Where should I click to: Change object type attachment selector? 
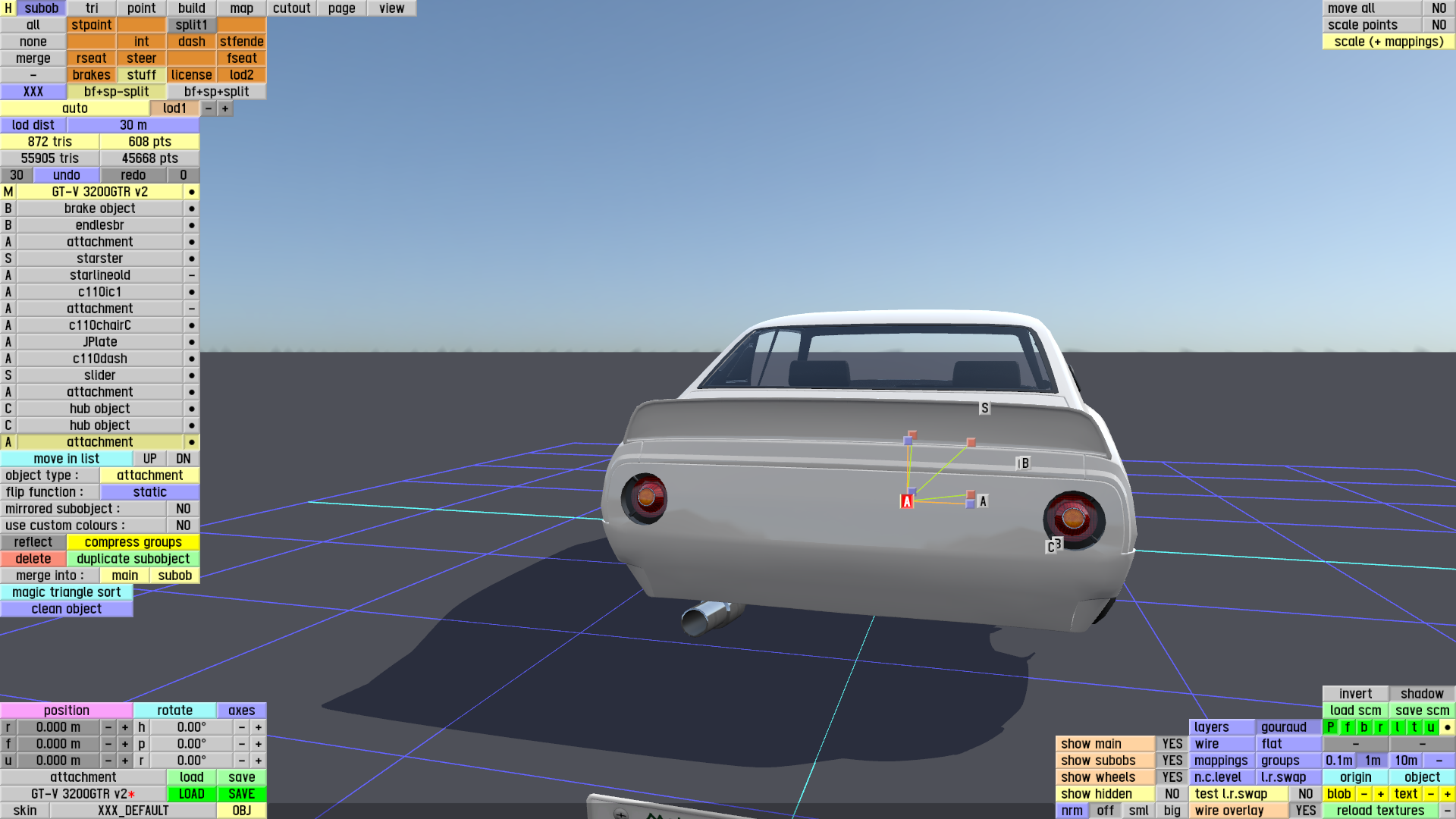point(149,475)
